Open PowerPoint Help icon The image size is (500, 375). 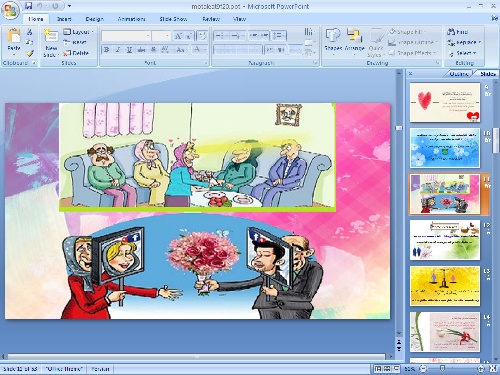495,19
